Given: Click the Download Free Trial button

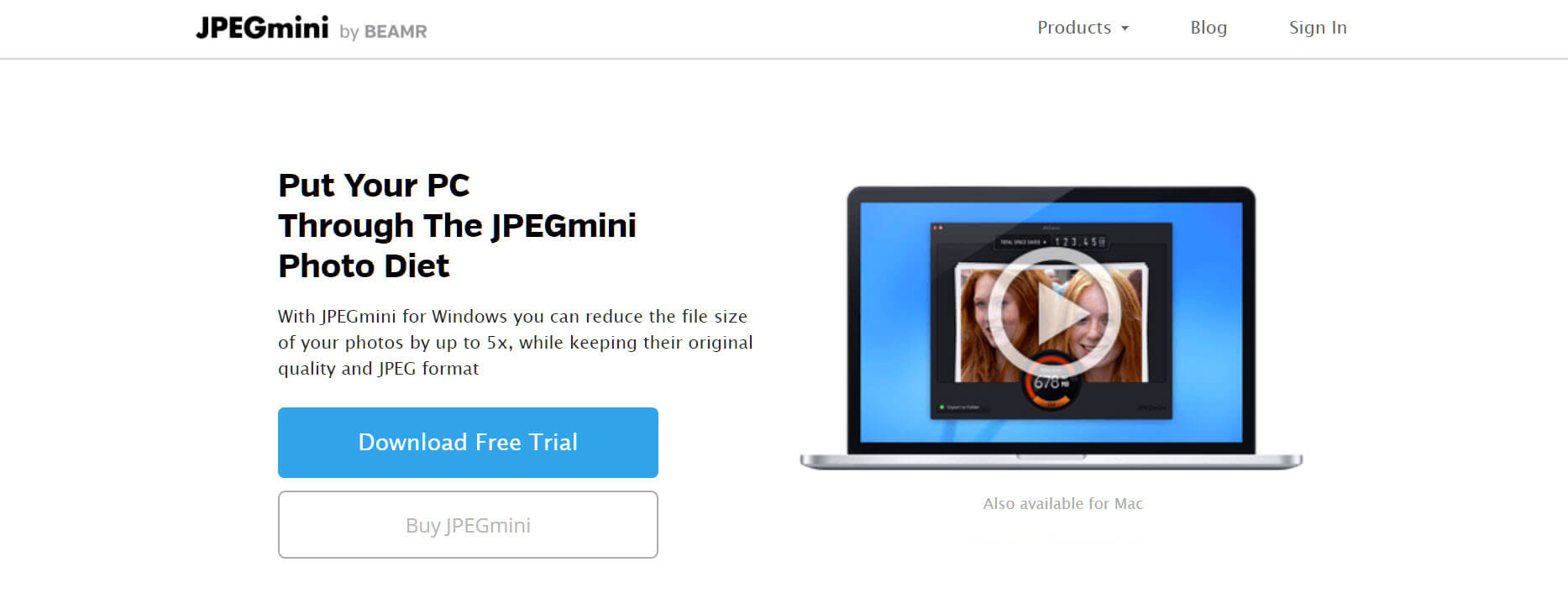Looking at the screenshot, I should pos(468,443).
